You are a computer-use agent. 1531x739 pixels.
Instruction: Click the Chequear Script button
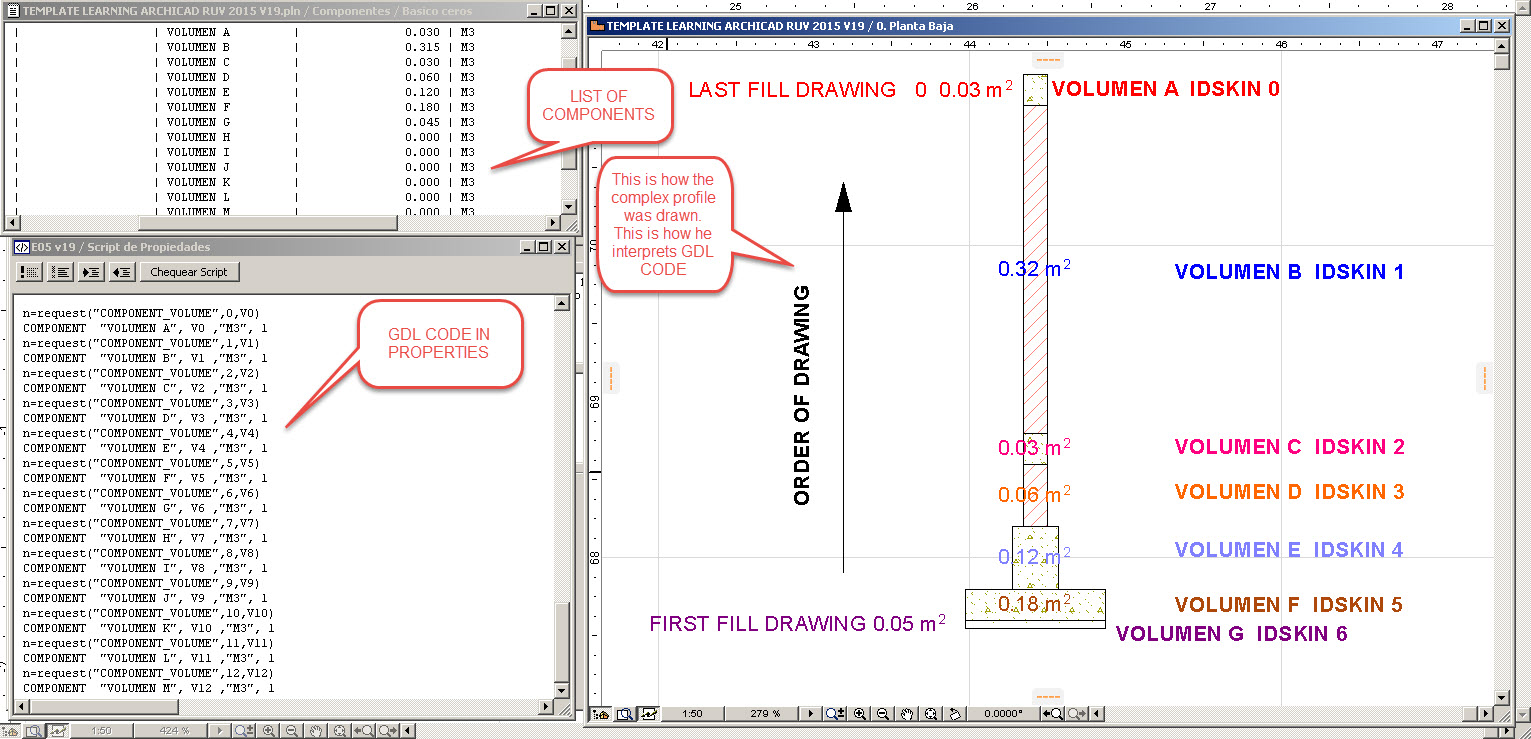[189, 272]
